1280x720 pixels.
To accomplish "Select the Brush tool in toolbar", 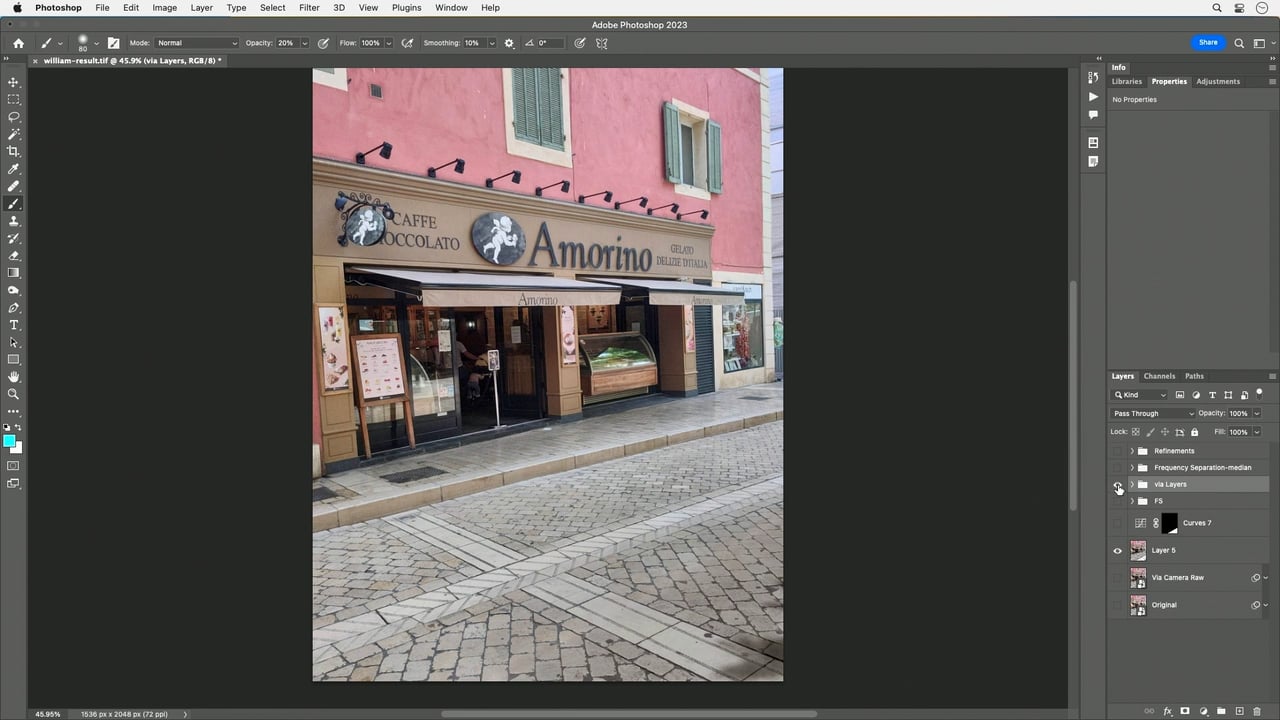I will click(x=14, y=204).
